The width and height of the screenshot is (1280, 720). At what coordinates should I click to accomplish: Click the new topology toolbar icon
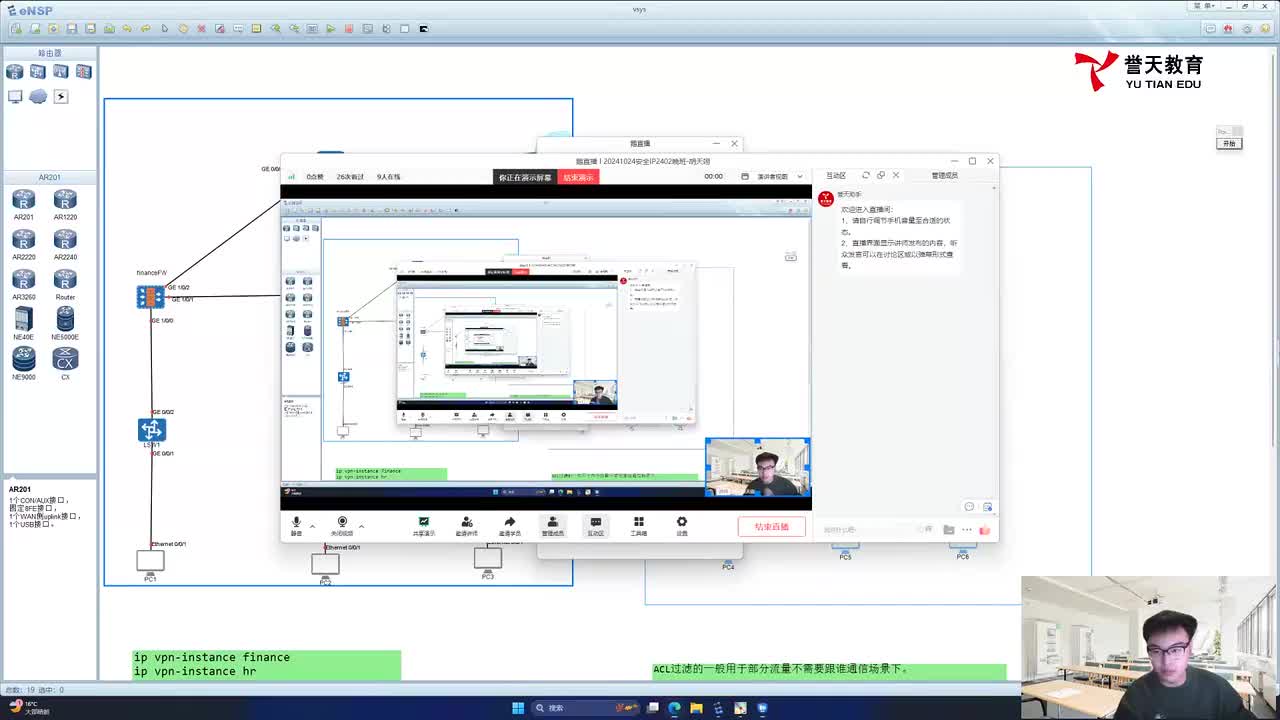16,28
